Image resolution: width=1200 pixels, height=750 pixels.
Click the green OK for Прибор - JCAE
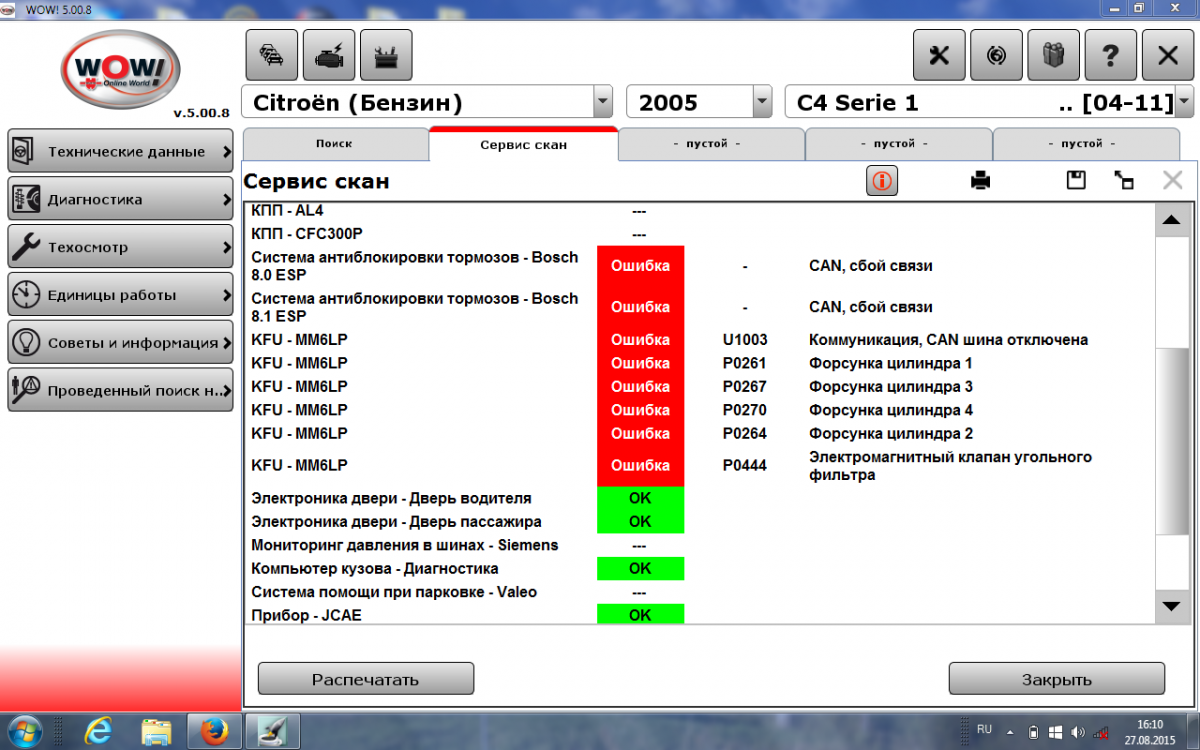640,615
